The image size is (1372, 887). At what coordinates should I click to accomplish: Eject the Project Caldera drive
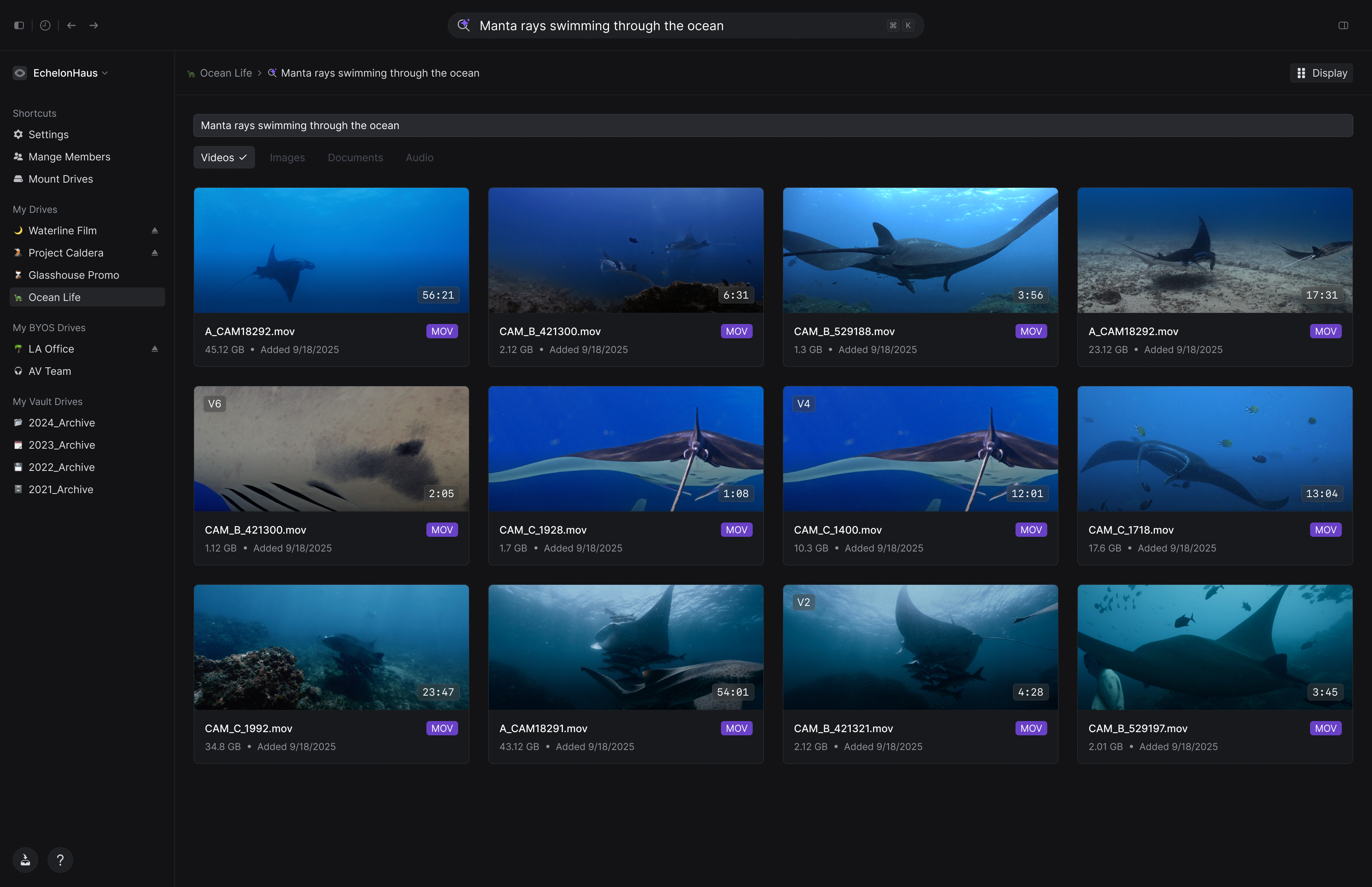tap(154, 253)
